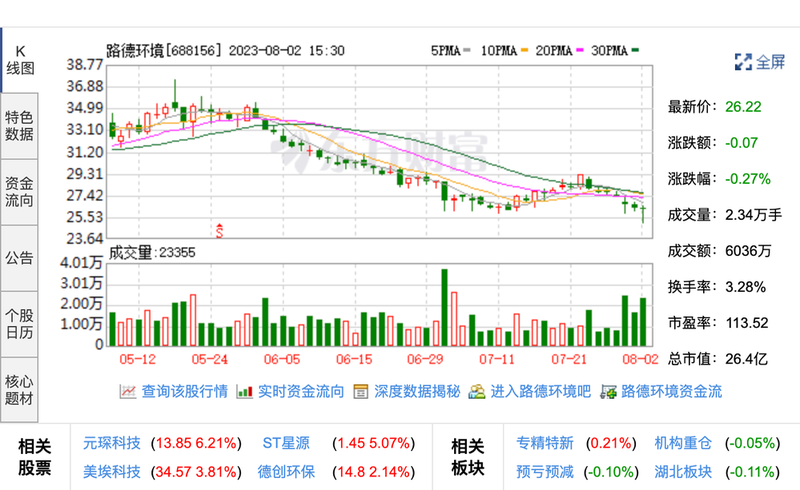This screenshot has height=490, width=800.
Task: Open the 湖北板块 sector link
Action: 683,471
